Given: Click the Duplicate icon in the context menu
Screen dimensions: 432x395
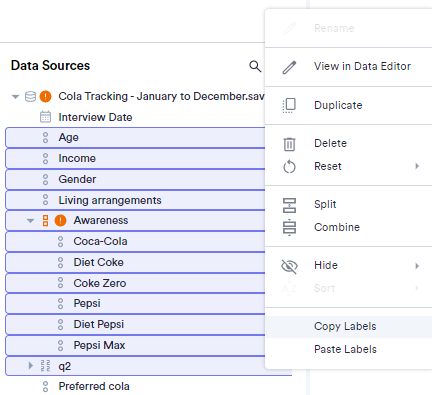Looking at the screenshot, I should pyautogui.click(x=289, y=105).
